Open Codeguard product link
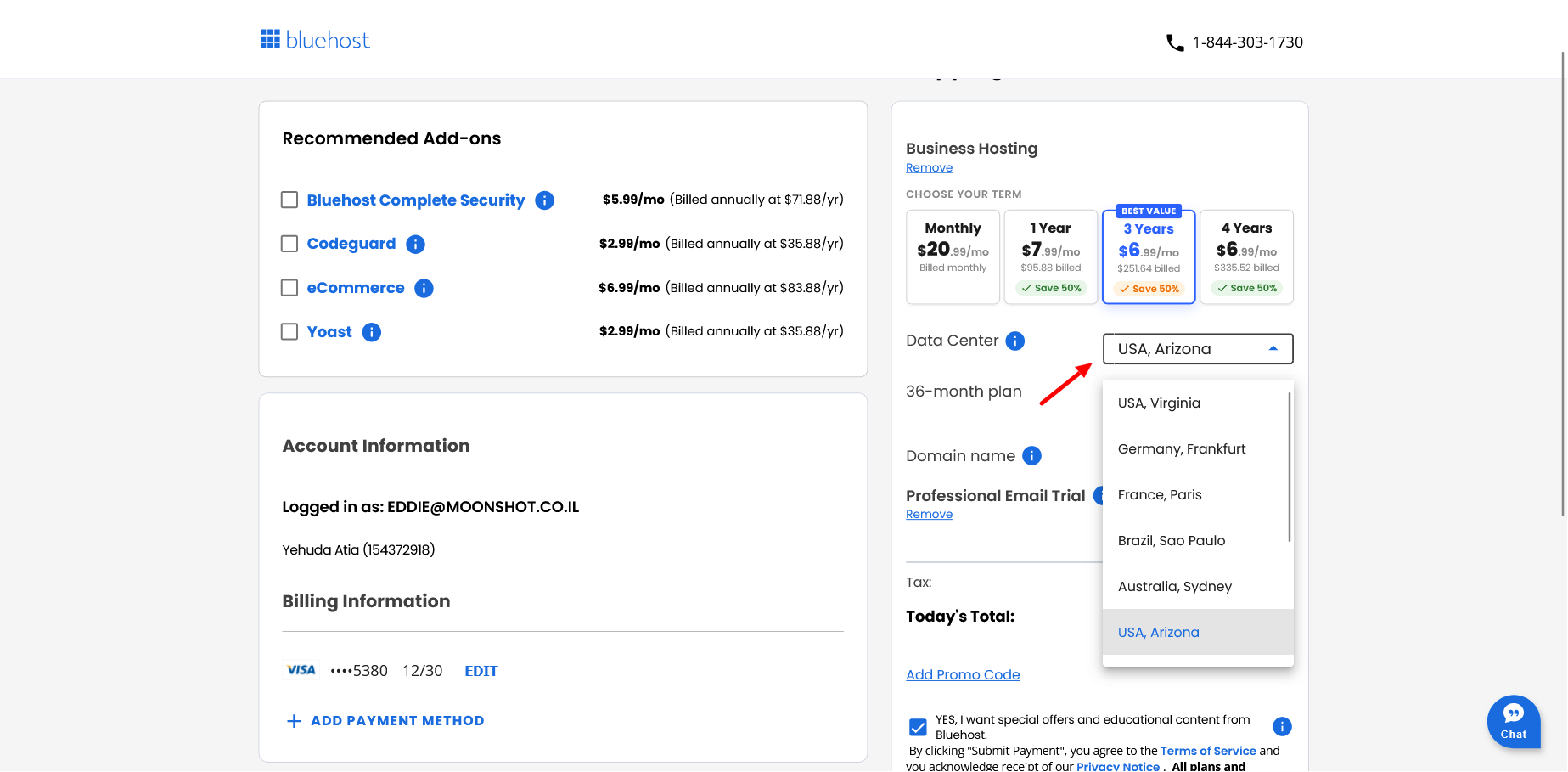The width and height of the screenshot is (1568, 772). coord(351,245)
